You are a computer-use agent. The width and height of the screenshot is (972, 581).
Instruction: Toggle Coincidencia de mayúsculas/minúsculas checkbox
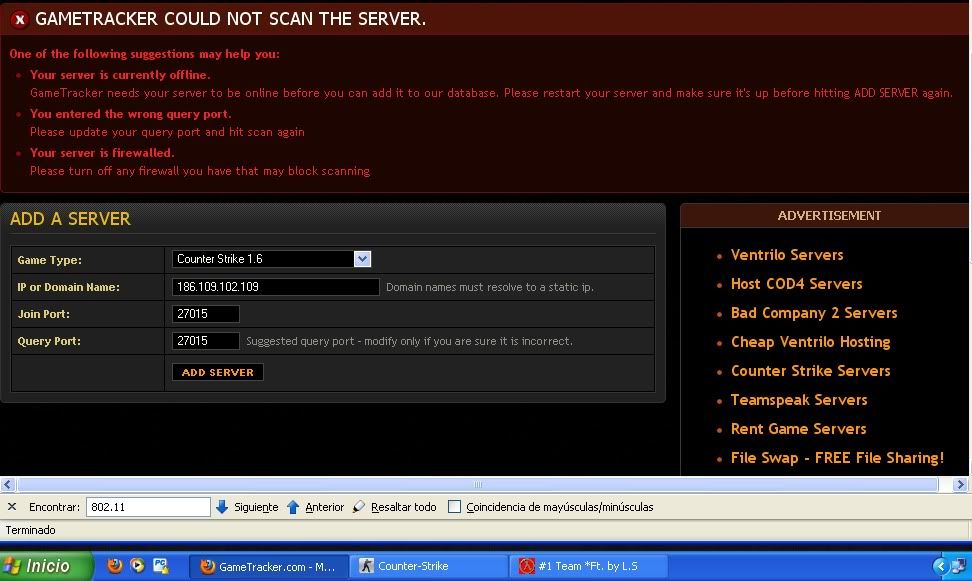coord(454,507)
